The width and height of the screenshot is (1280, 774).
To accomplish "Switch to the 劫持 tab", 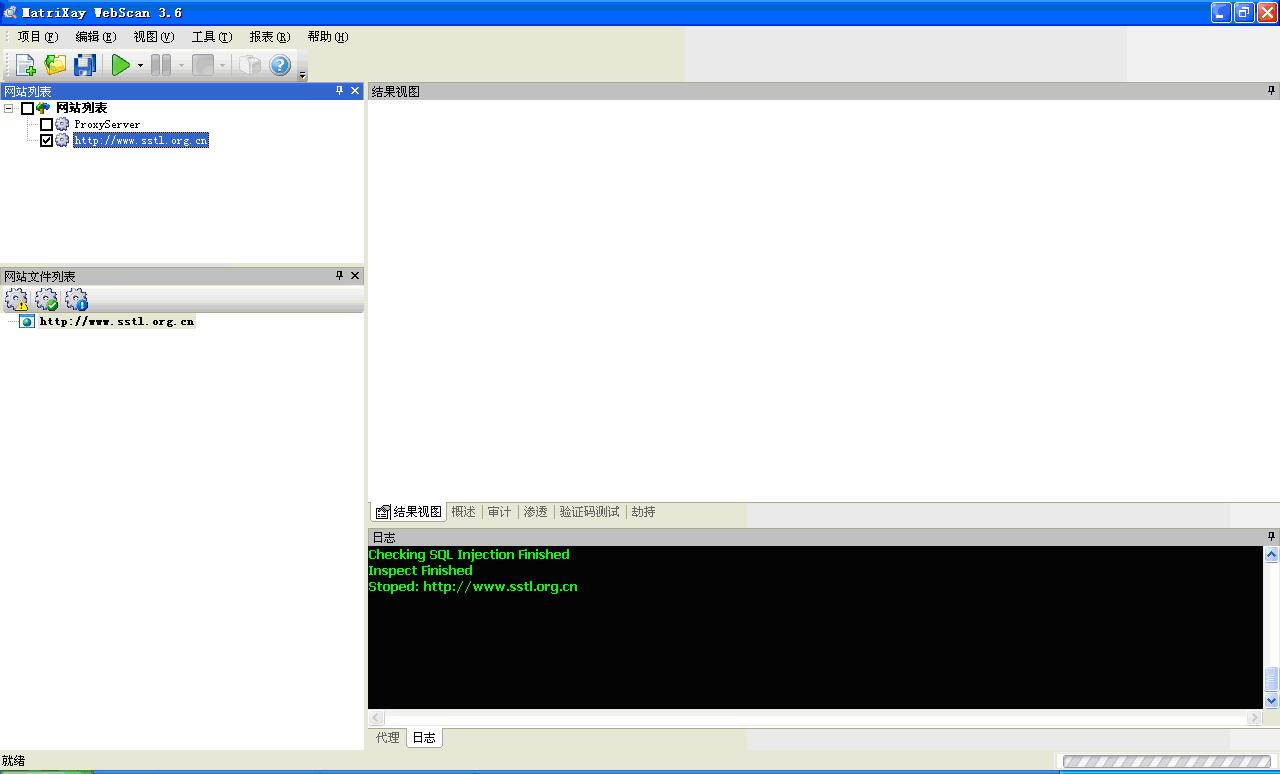I will tap(643, 511).
